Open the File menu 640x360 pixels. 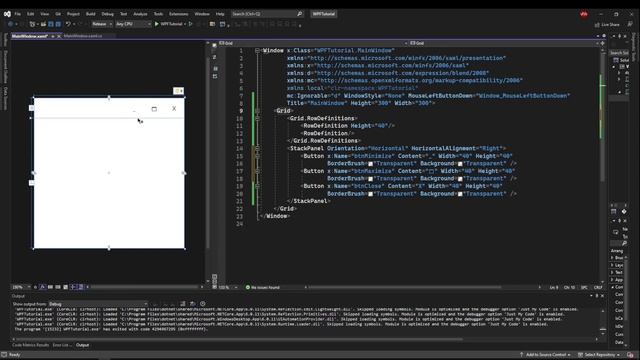click(x=18, y=14)
